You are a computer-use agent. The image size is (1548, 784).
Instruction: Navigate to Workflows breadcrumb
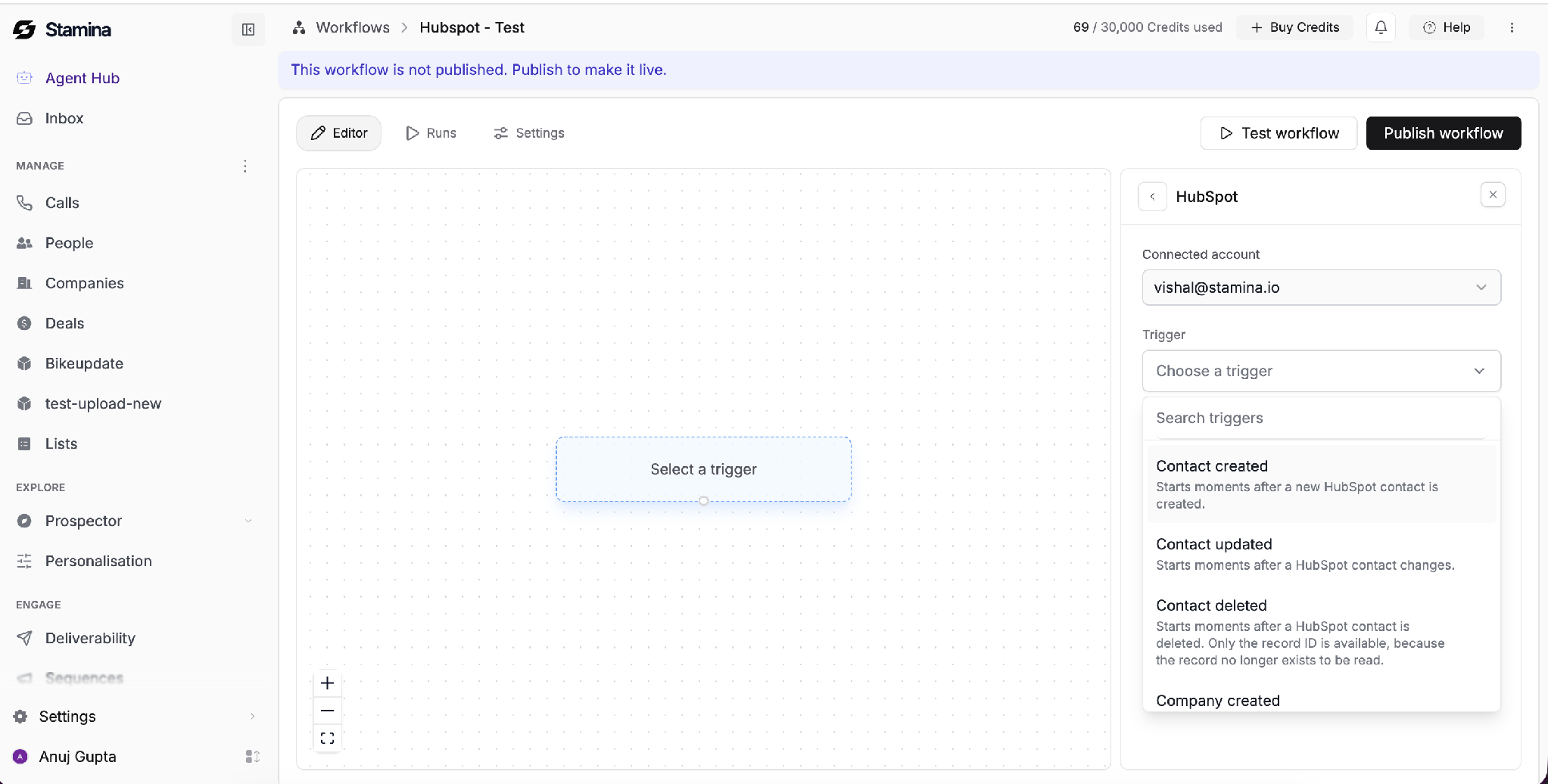point(353,27)
